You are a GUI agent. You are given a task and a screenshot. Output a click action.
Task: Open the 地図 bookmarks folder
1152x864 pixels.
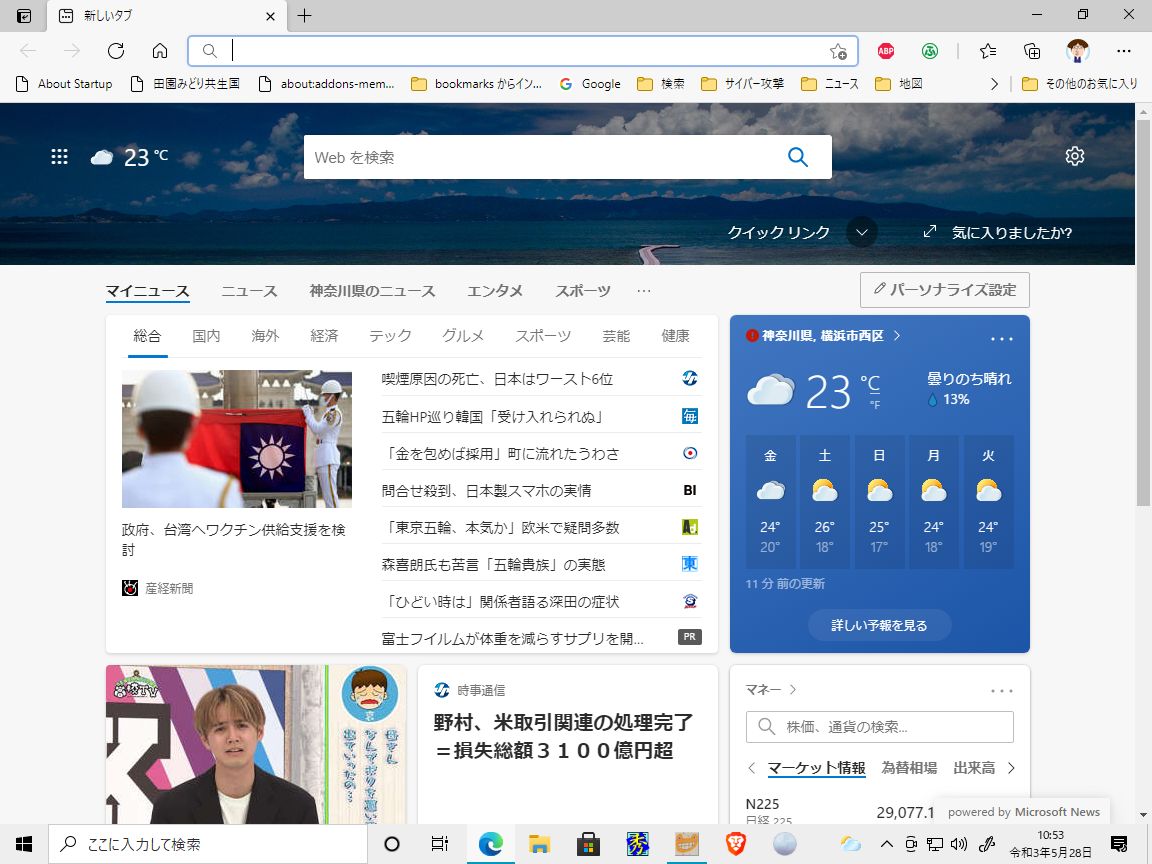[899, 84]
